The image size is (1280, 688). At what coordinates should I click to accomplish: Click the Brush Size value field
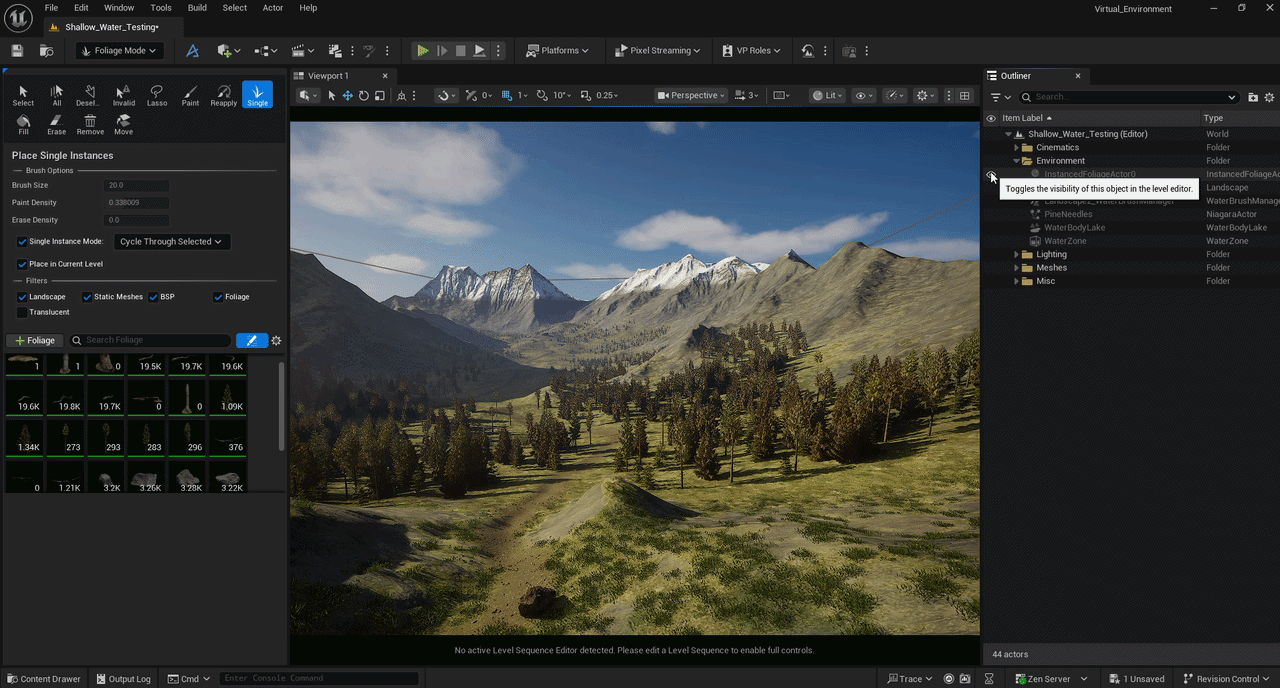point(137,186)
